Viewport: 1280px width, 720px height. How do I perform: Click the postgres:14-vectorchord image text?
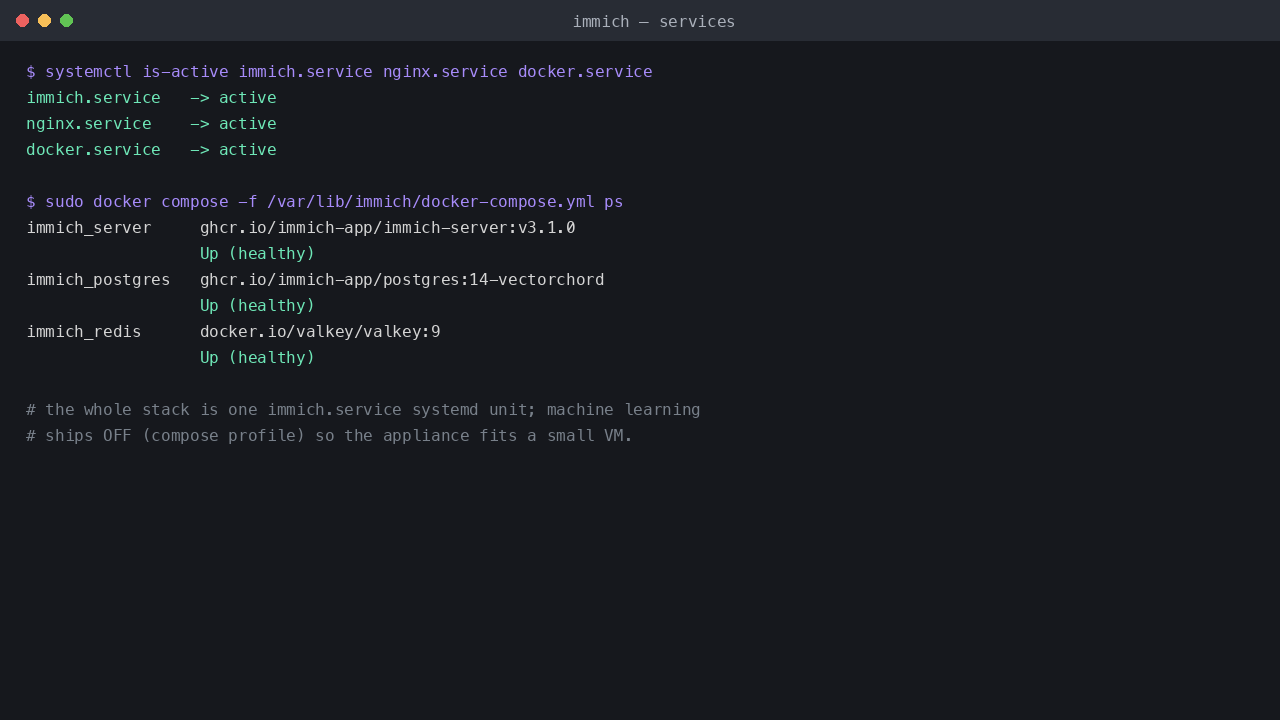point(402,280)
